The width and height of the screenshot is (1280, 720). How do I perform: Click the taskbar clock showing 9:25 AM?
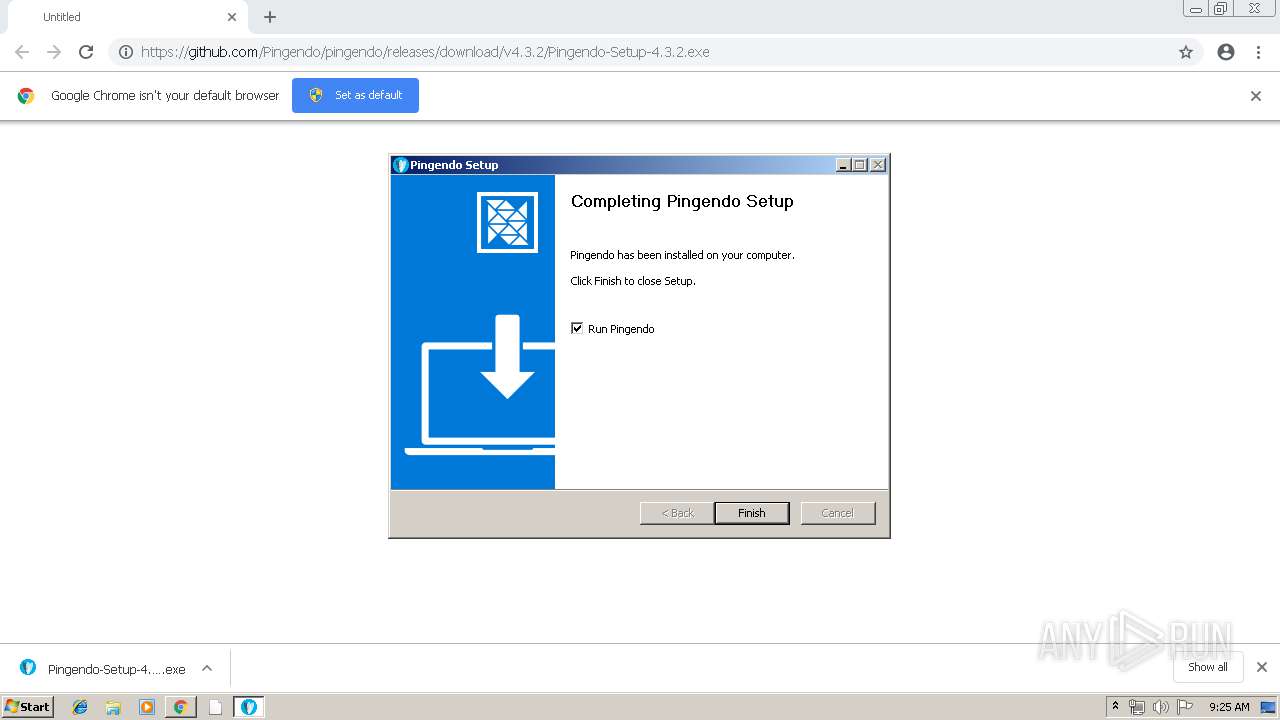pos(1229,707)
